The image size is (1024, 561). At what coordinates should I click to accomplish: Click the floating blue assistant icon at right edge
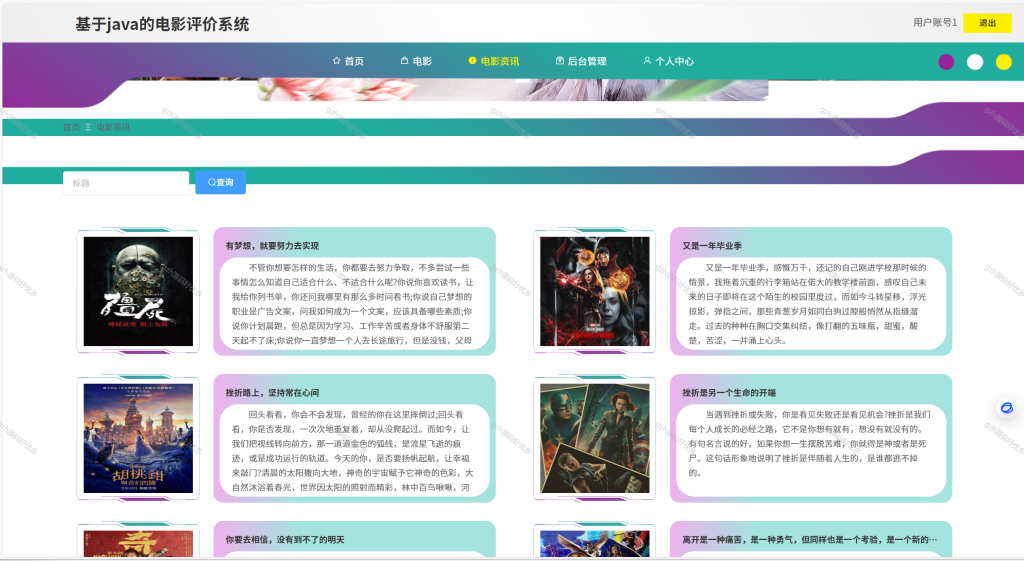[x=1006, y=408]
